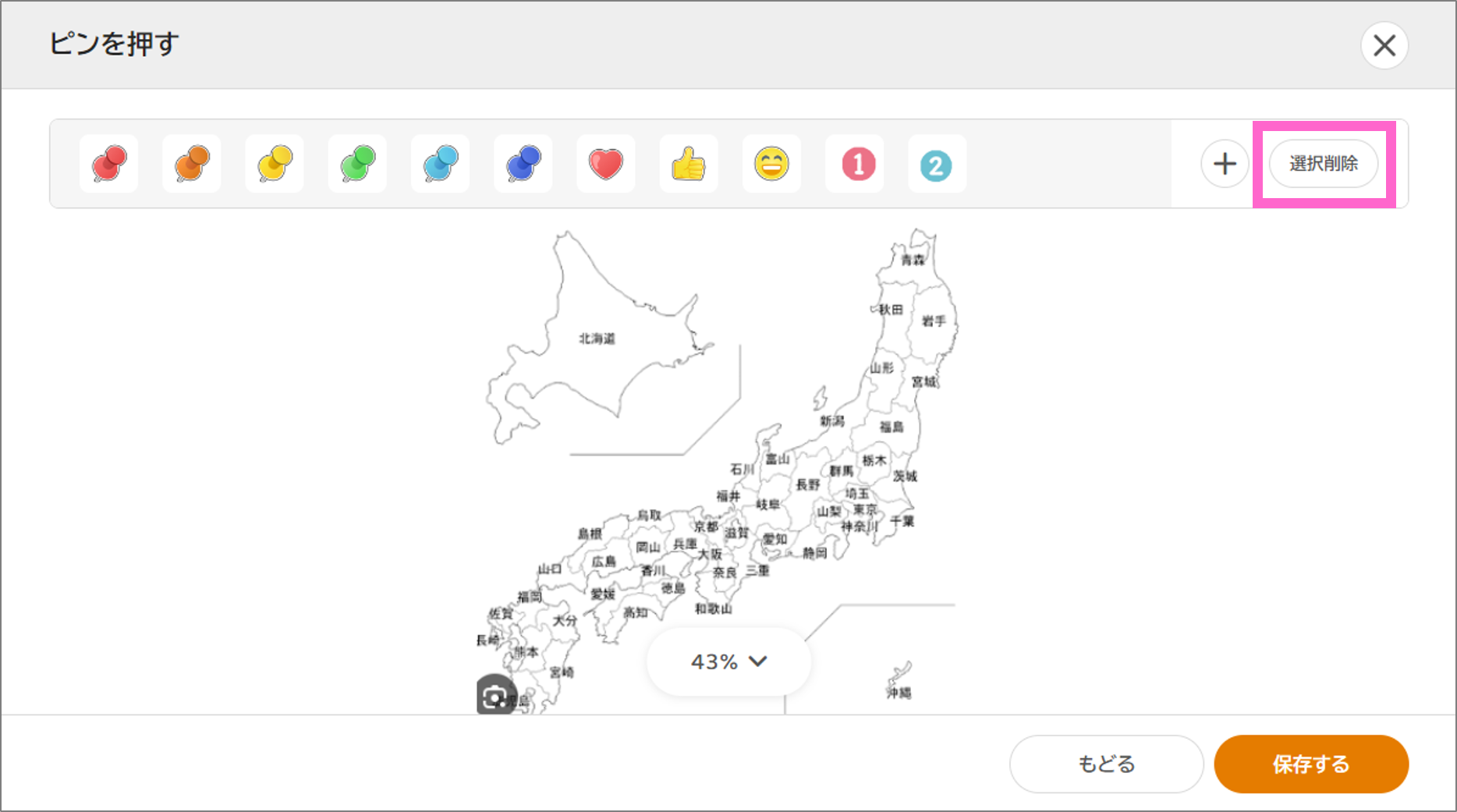This screenshot has height=812, width=1457.
Task: Select the dark blue pushpin marker
Action: (522, 164)
